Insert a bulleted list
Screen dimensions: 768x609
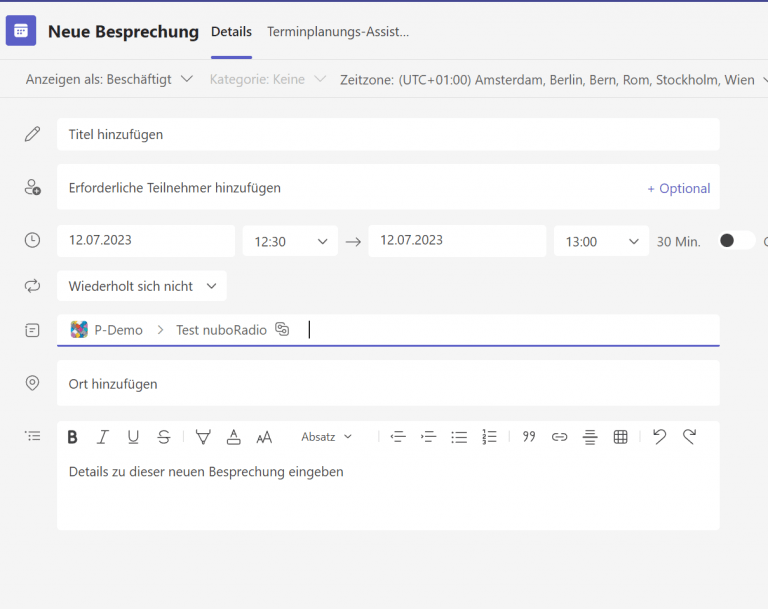[459, 437]
